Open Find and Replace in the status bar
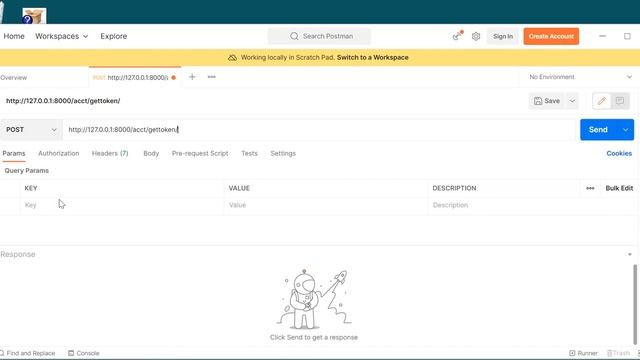Image resolution: width=640 pixels, height=360 pixels. (27, 353)
